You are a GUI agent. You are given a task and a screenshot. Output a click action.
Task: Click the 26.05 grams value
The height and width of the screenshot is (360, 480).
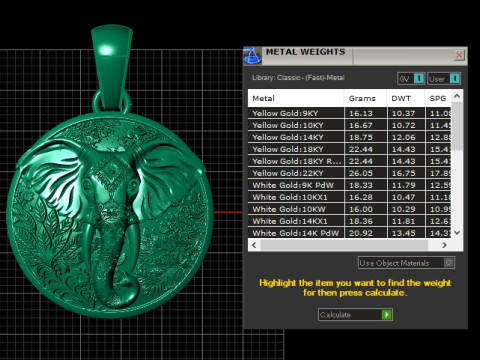pyautogui.click(x=361, y=173)
